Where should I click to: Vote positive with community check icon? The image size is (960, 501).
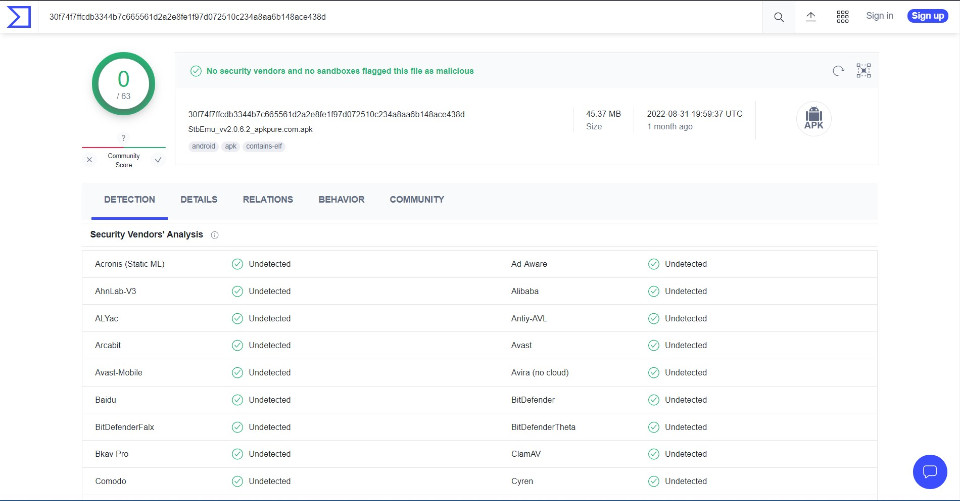(158, 160)
